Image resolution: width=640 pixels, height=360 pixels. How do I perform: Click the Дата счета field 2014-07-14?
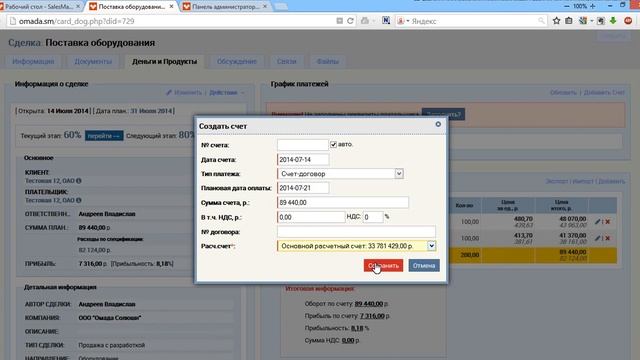tap(303, 160)
